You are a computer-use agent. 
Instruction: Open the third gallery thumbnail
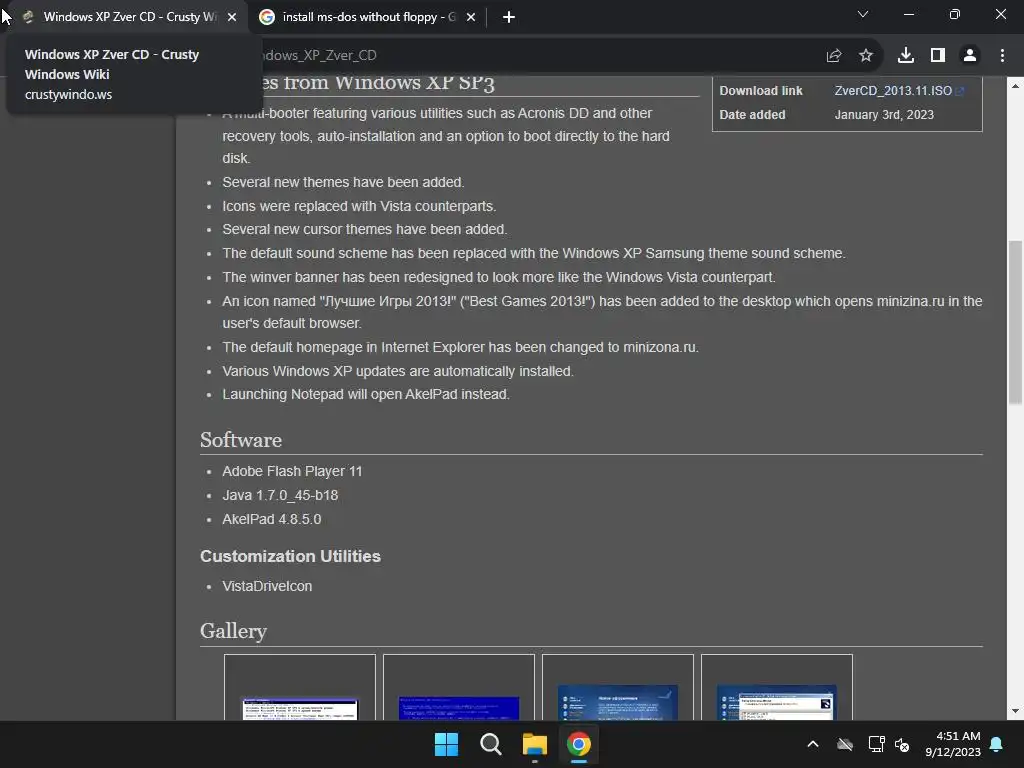click(618, 703)
